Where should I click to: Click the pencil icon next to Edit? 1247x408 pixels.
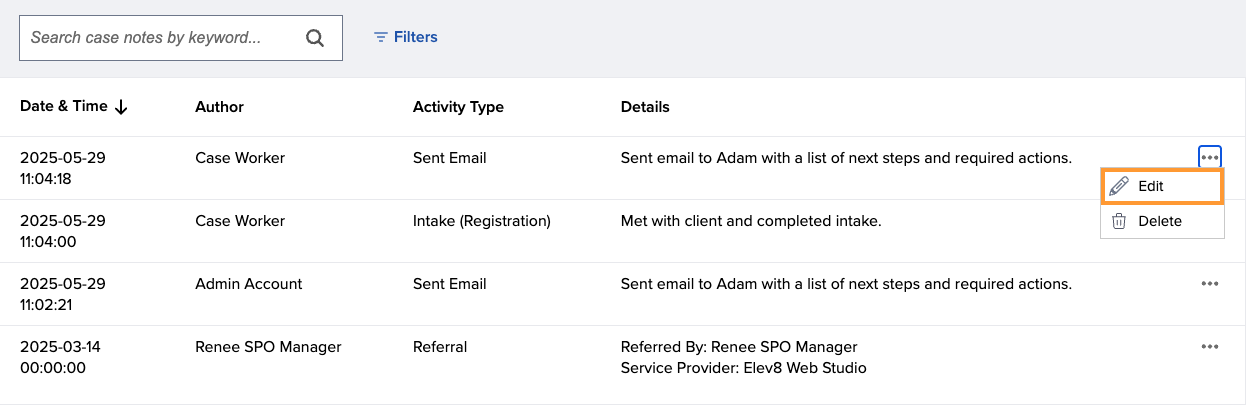click(x=1119, y=186)
